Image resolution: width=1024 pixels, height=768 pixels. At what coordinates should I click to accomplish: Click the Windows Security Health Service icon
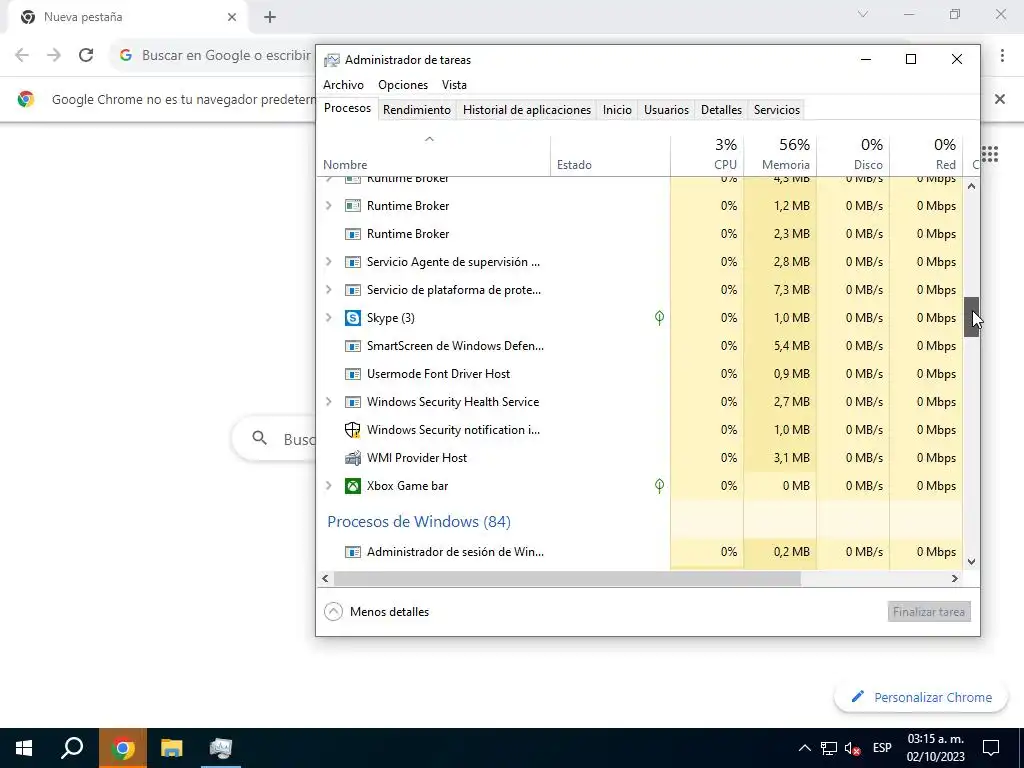[353, 402]
